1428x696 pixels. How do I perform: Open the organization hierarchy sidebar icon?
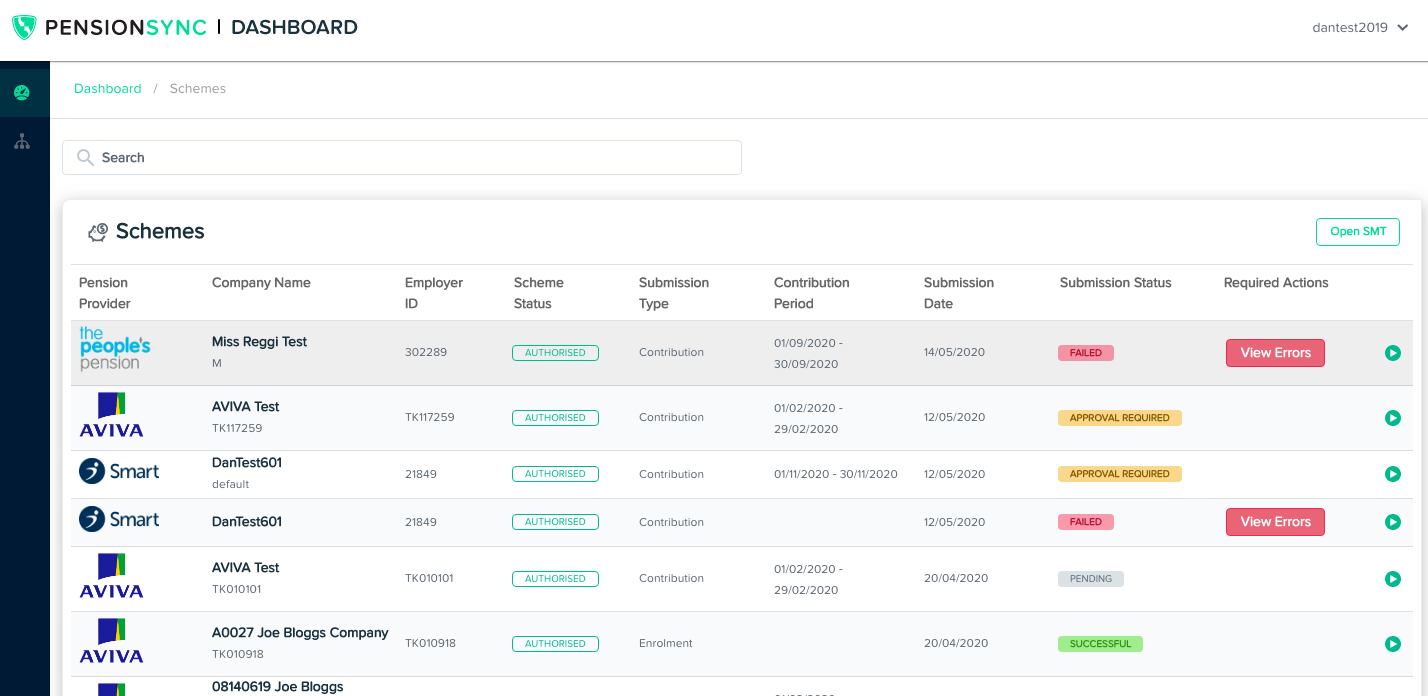tap(22, 142)
